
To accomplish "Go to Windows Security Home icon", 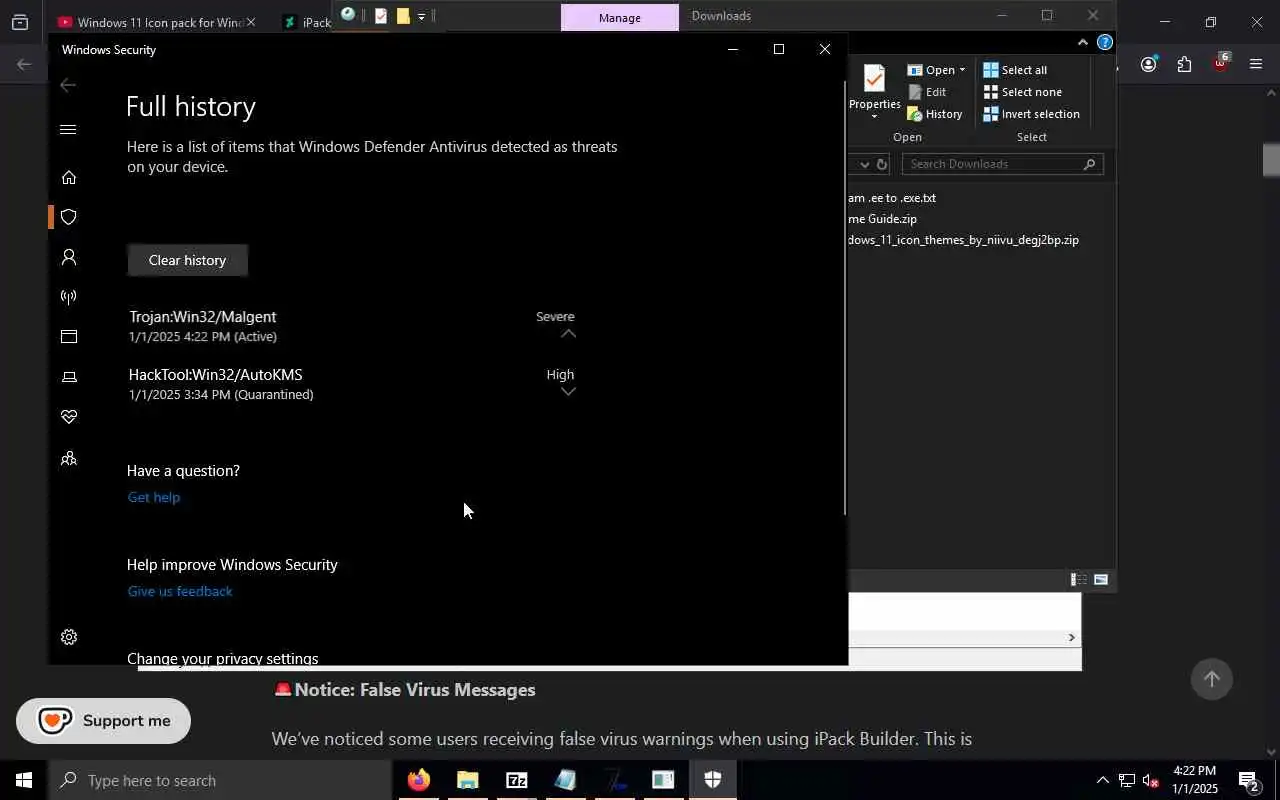I will tap(68, 177).
